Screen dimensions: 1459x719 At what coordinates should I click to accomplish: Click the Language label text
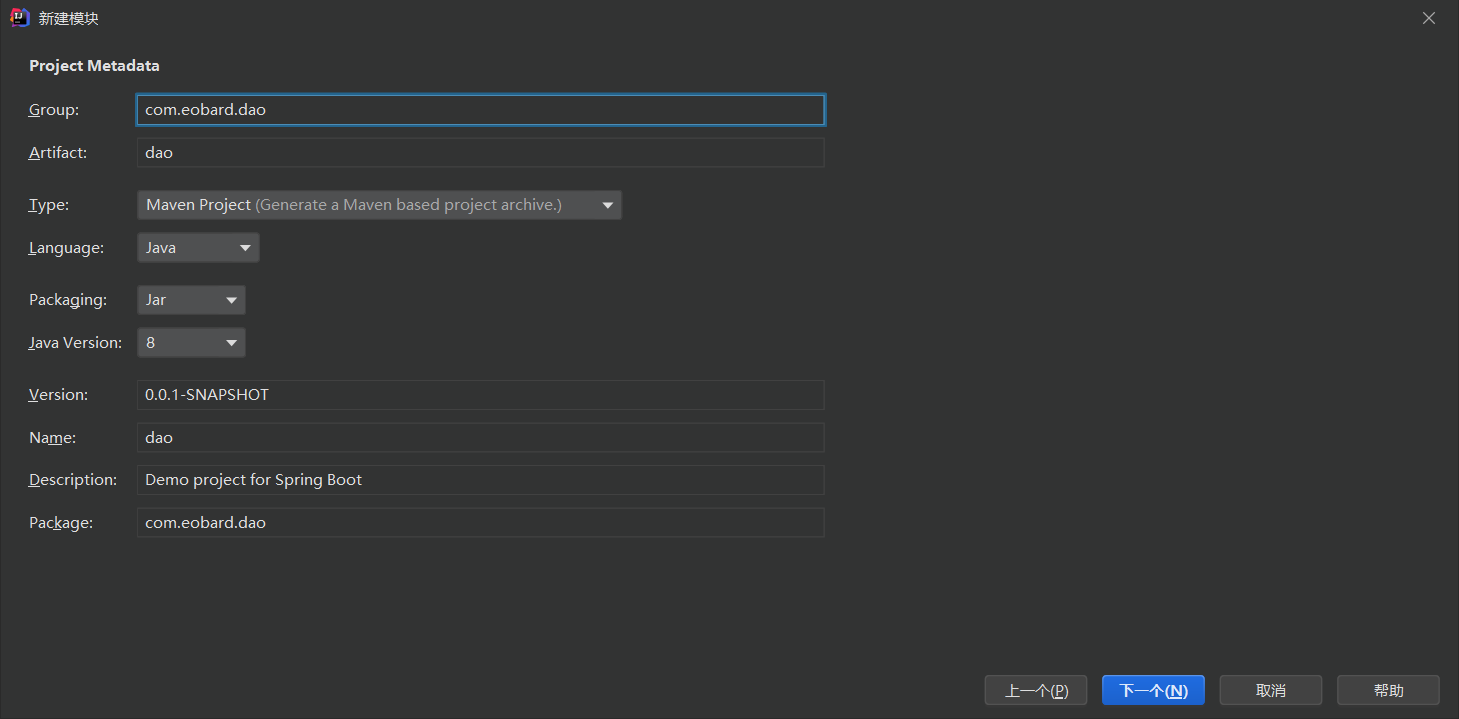coord(66,248)
